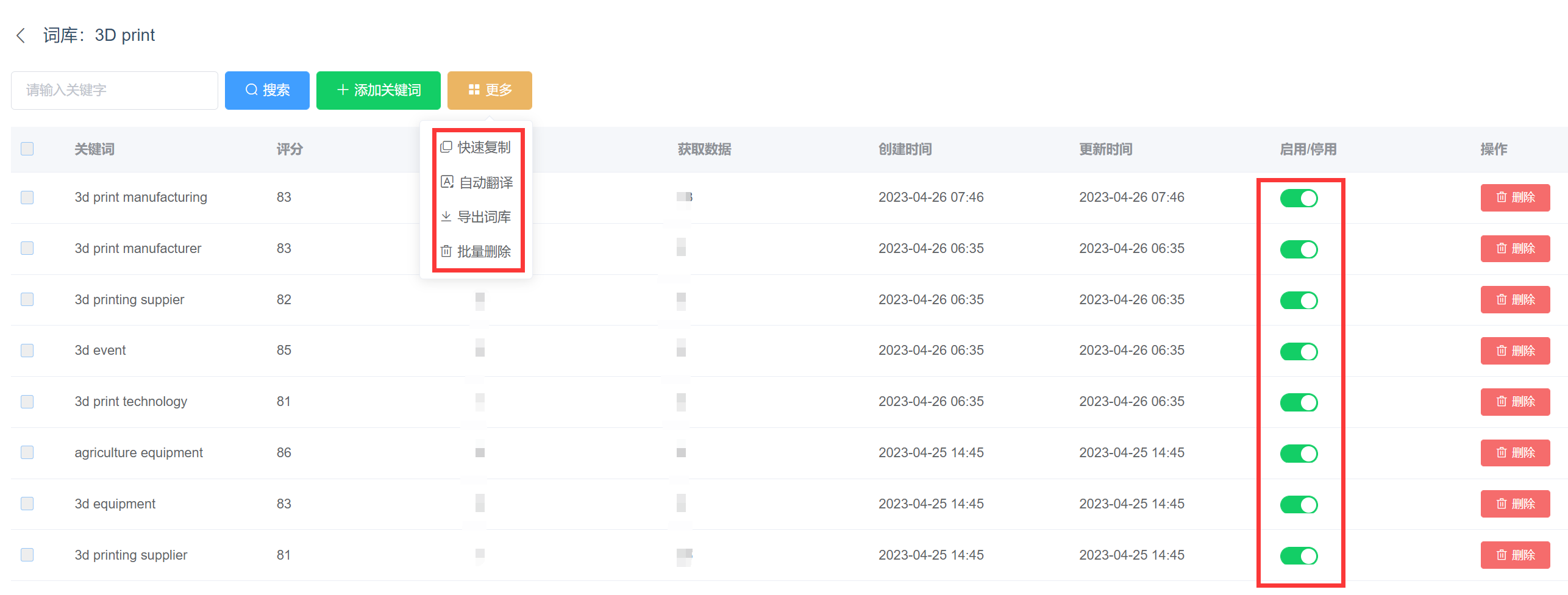Screen dimensions: 1568x595
Task: Check the box for 3d print technology
Action: tap(27, 402)
